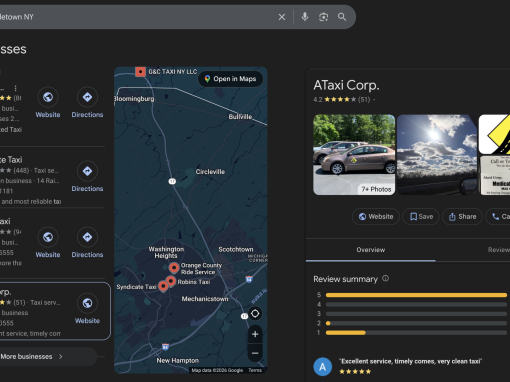Select the G&C TAXI NY LLC map marker
This screenshot has width=510, height=382.
pos(140,72)
